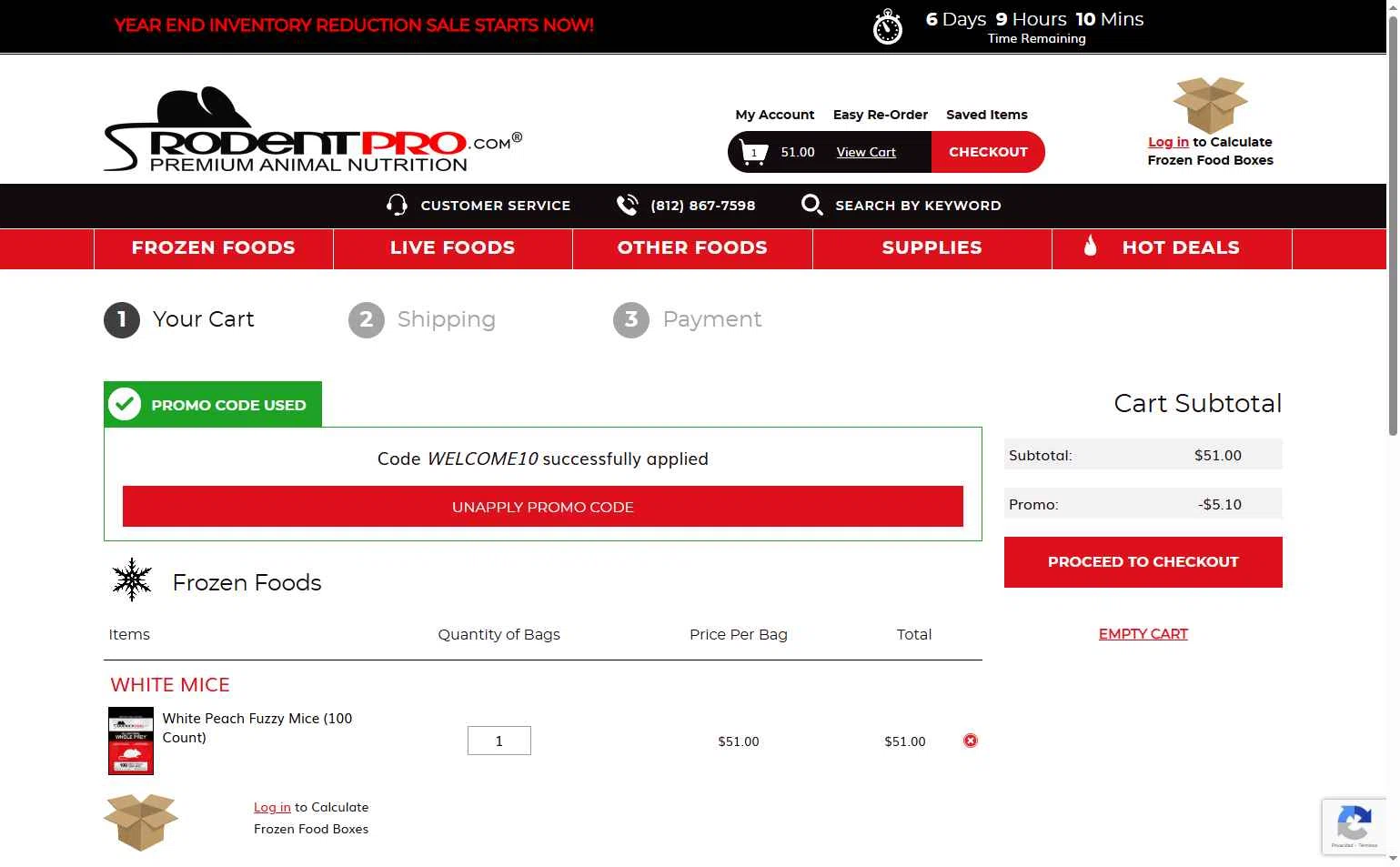Image resolution: width=1400 pixels, height=867 pixels.
Task: Click the step 2 Shipping circle
Action: tap(367, 319)
